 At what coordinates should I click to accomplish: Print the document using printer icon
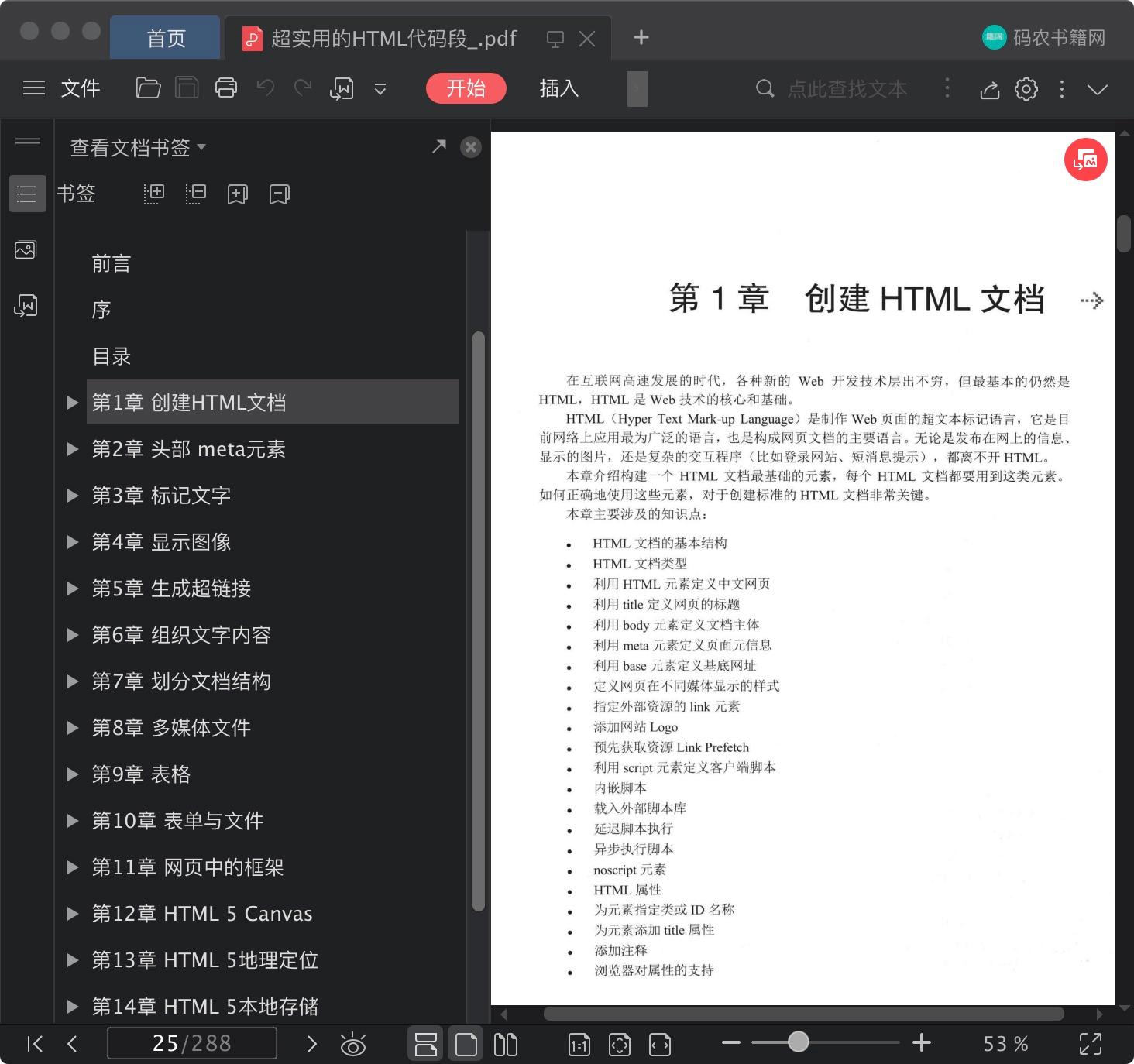point(226,88)
